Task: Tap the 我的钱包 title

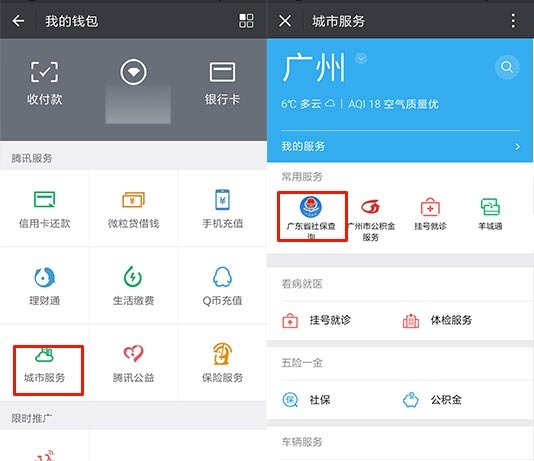Action: click(72, 21)
